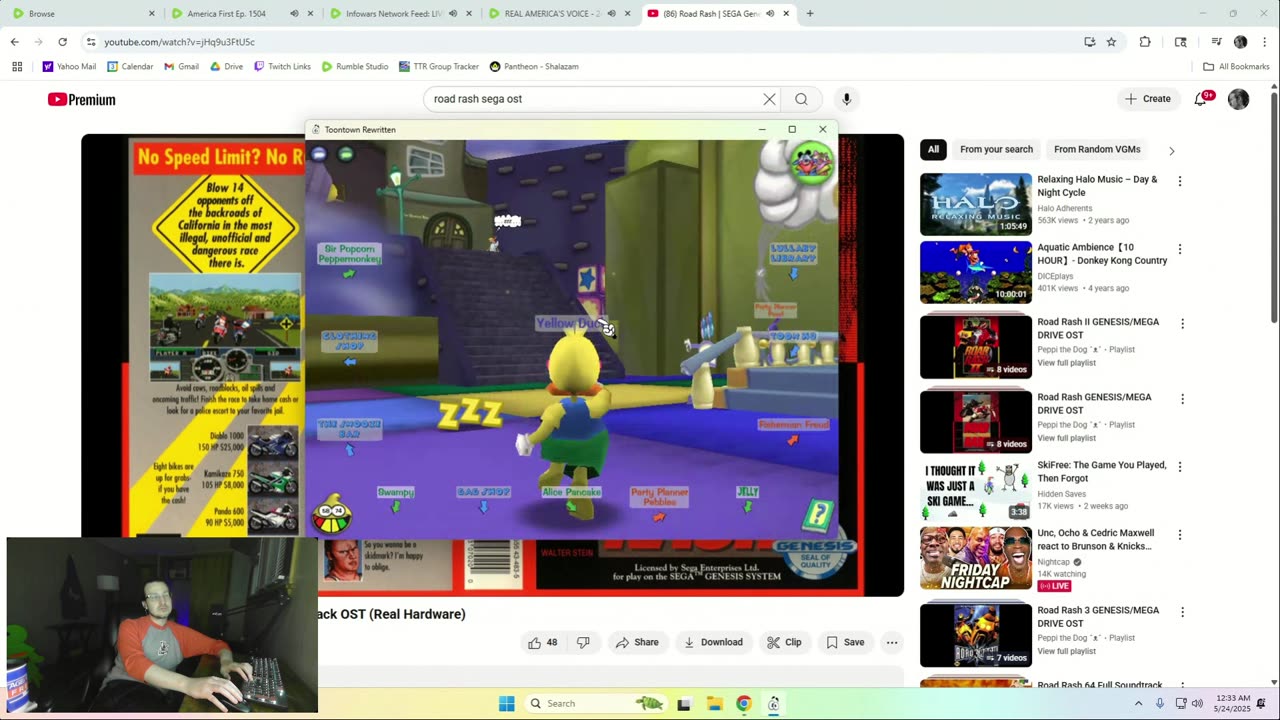Click the Download button
1280x720 pixels.
pyautogui.click(x=712, y=642)
